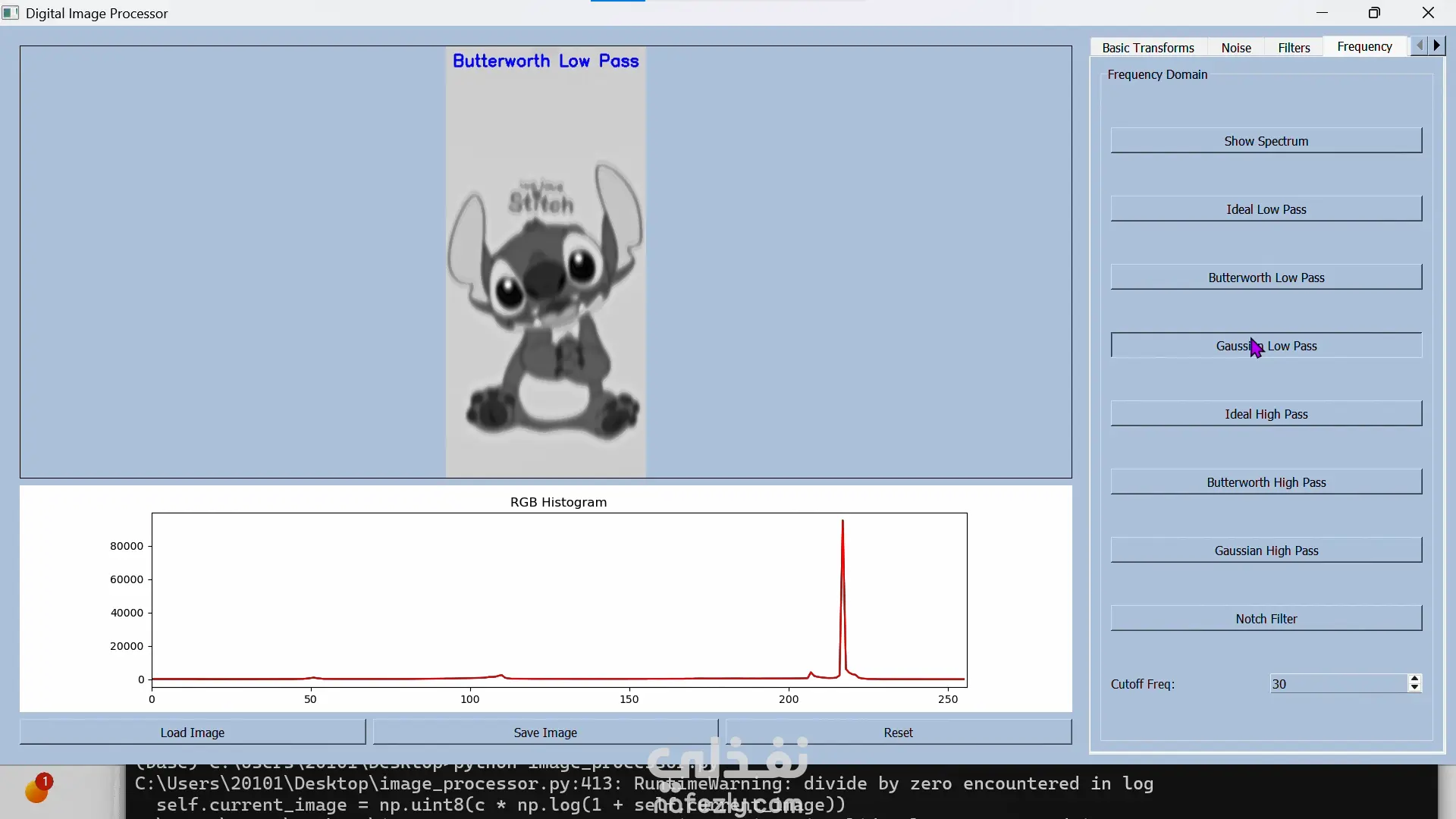
Task: Switch to the Basic Transforms tab
Action: (1147, 48)
